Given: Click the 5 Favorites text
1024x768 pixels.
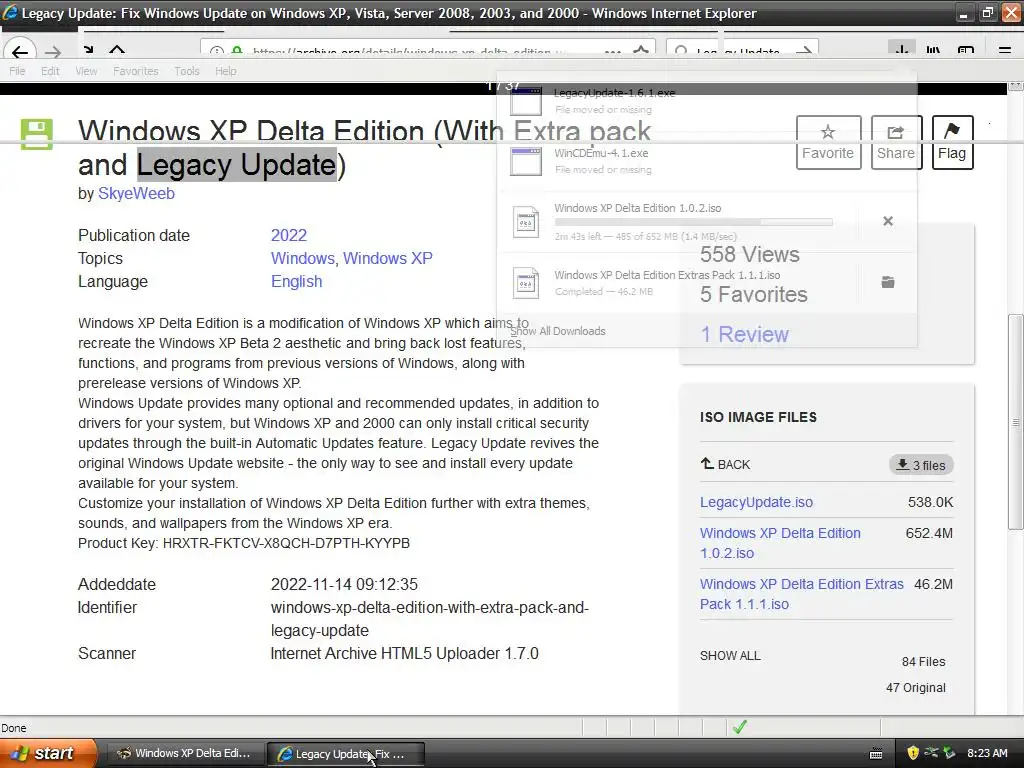Looking at the screenshot, I should click(x=754, y=295).
